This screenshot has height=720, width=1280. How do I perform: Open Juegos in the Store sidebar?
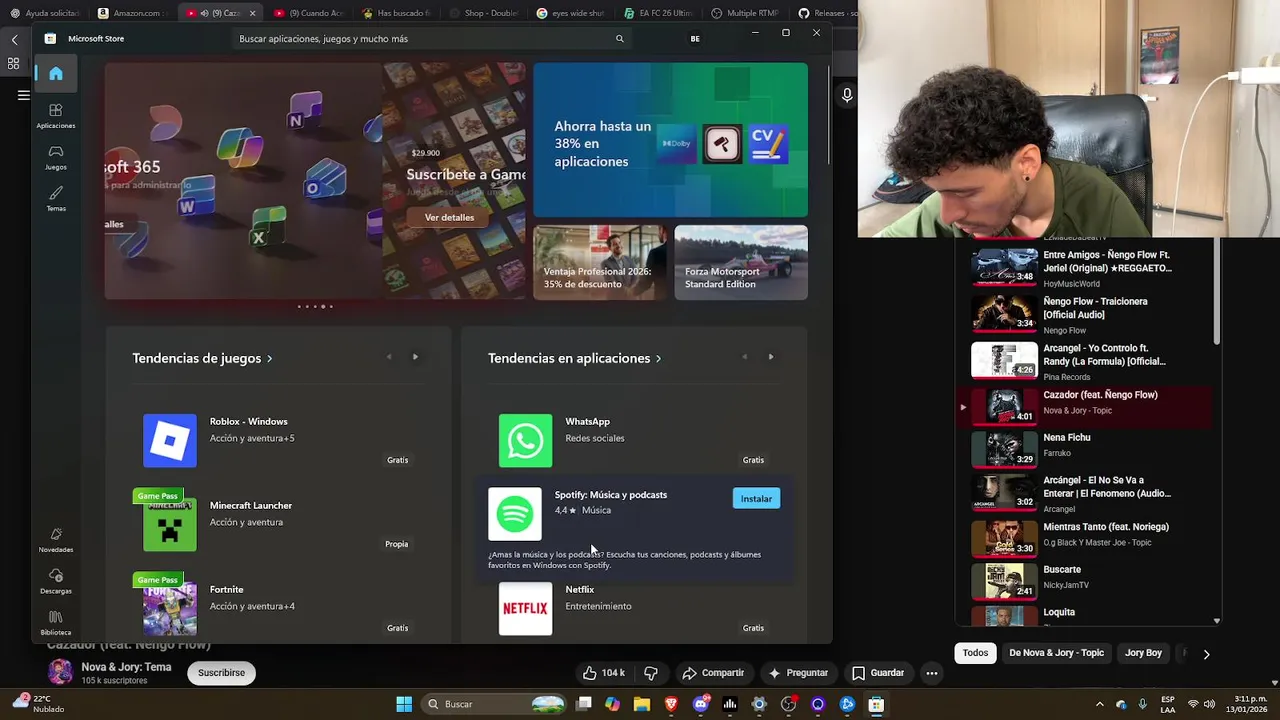click(56, 157)
